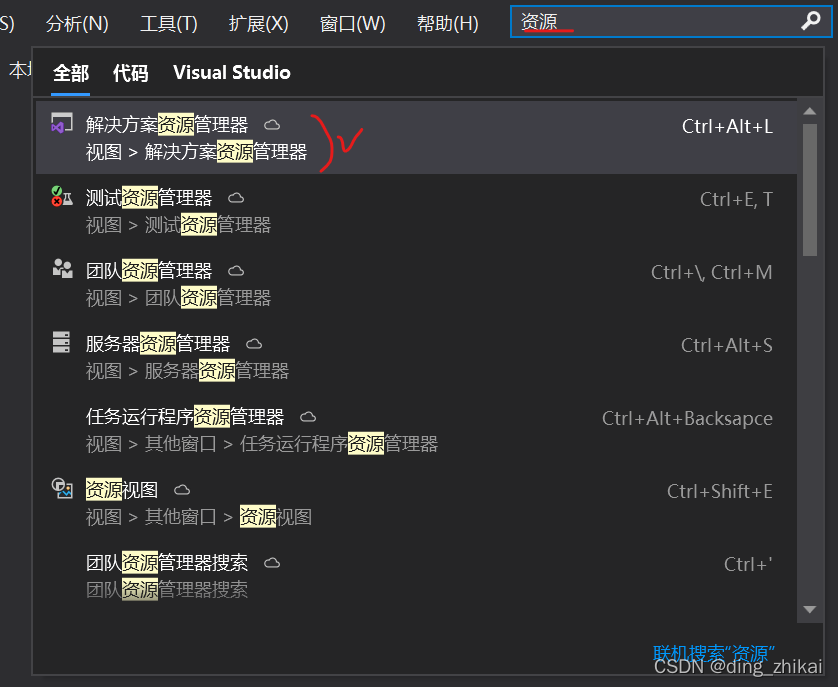This screenshot has height=687, width=838.
Task: Click scrollbar down arrow in results
Action: pos(810,609)
